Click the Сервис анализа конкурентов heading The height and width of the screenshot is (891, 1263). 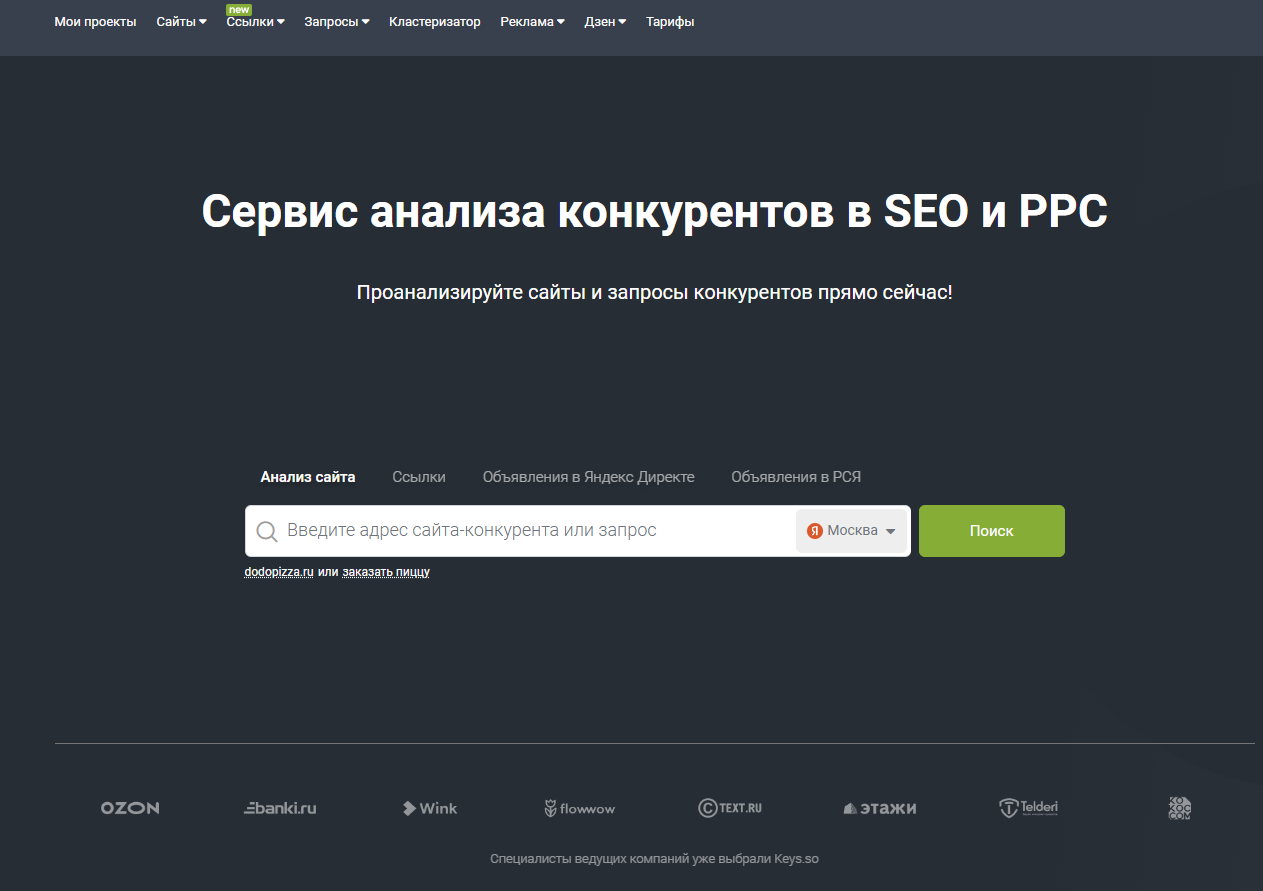(x=655, y=211)
